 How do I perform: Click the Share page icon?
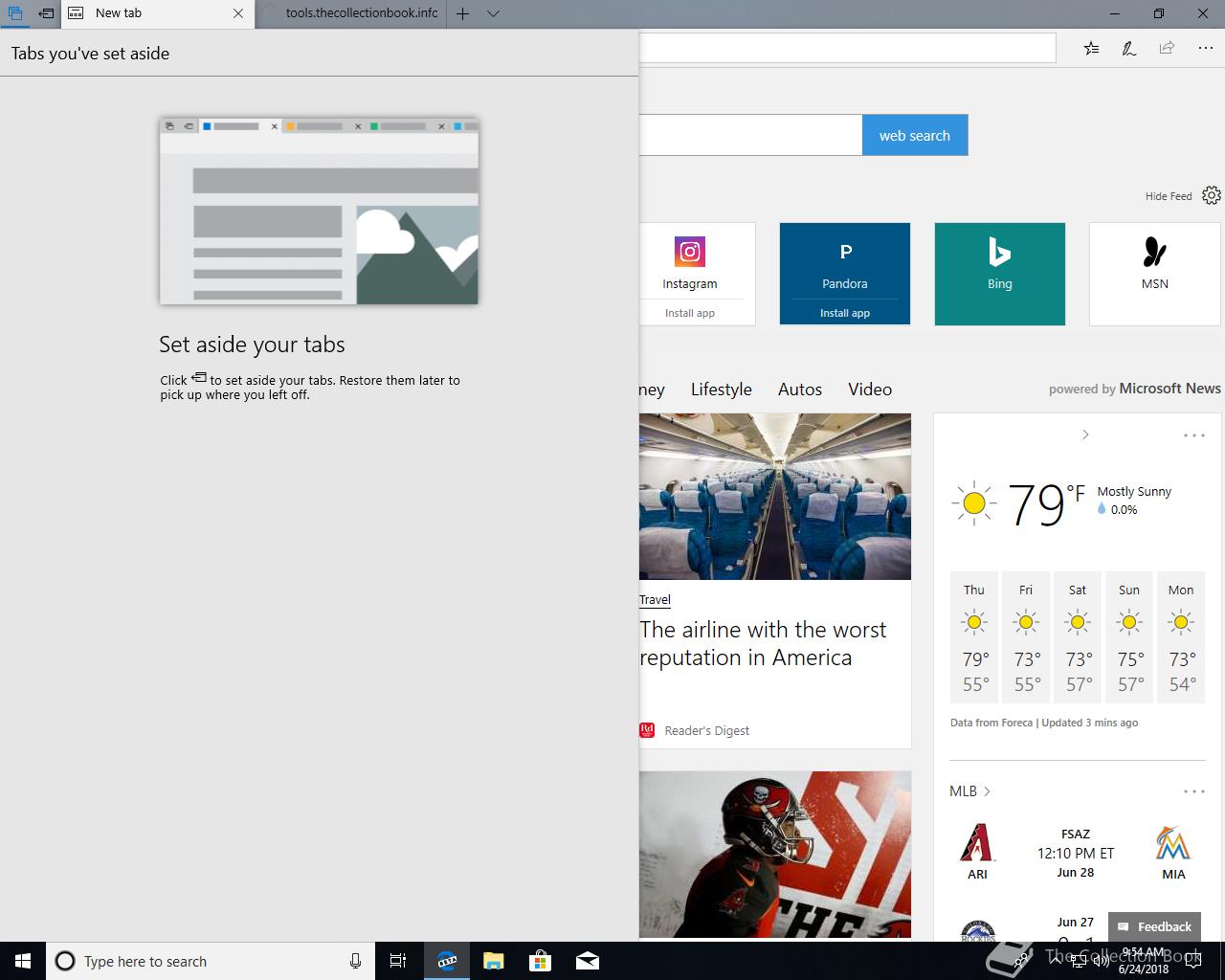pyautogui.click(x=1167, y=48)
